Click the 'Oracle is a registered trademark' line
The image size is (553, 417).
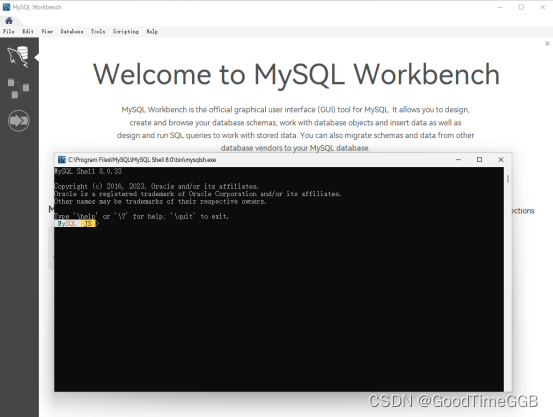[x=198, y=194]
